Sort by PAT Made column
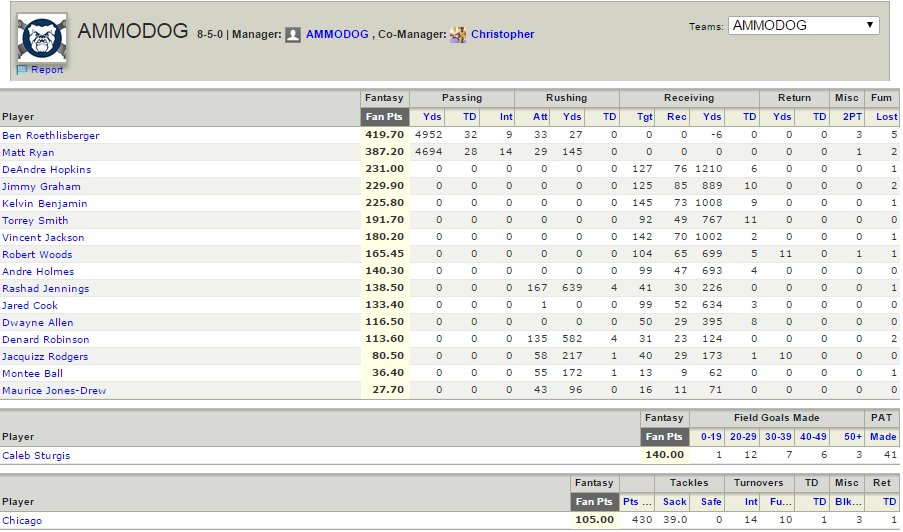 883,437
